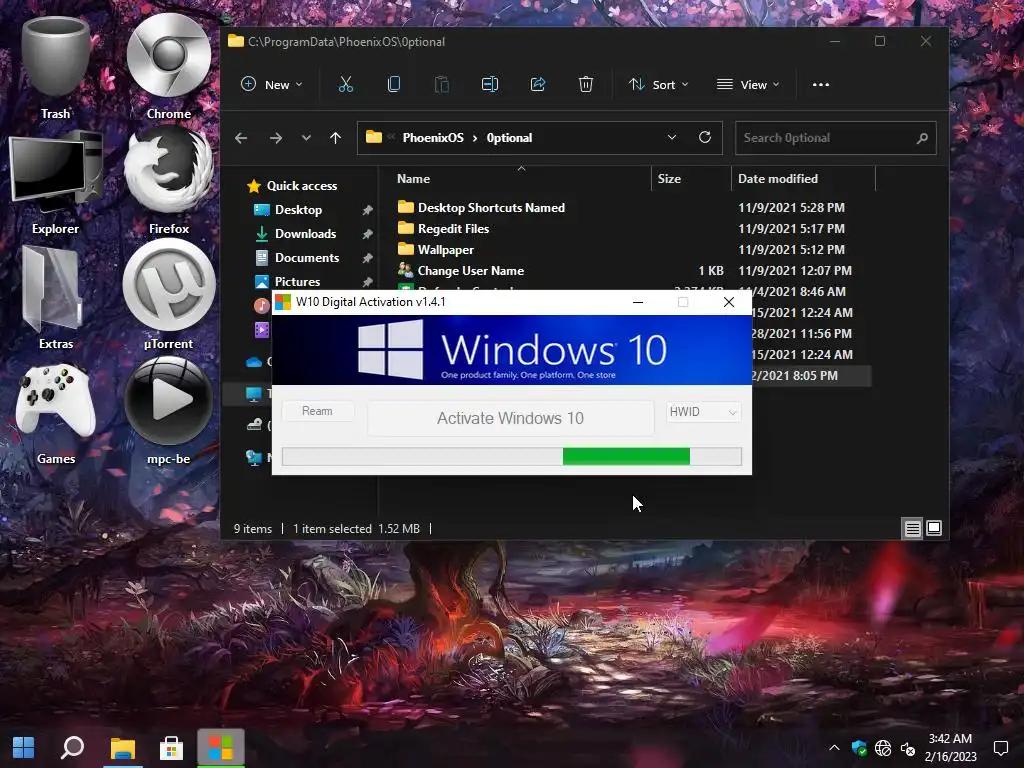Open Microsoft Store from the taskbar
Screen dimensions: 1024x768
[x=171, y=748]
